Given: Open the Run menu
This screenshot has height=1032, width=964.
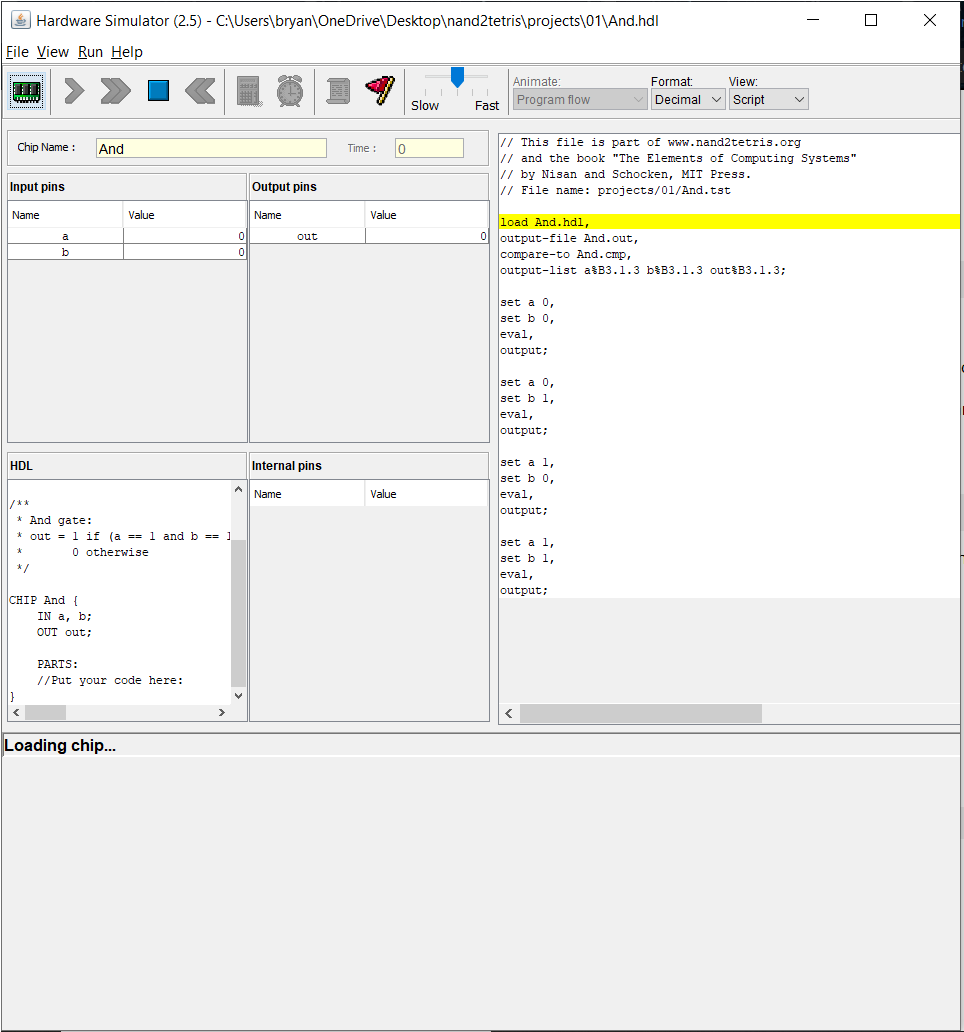Looking at the screenshot, I should tap(90, 52).
